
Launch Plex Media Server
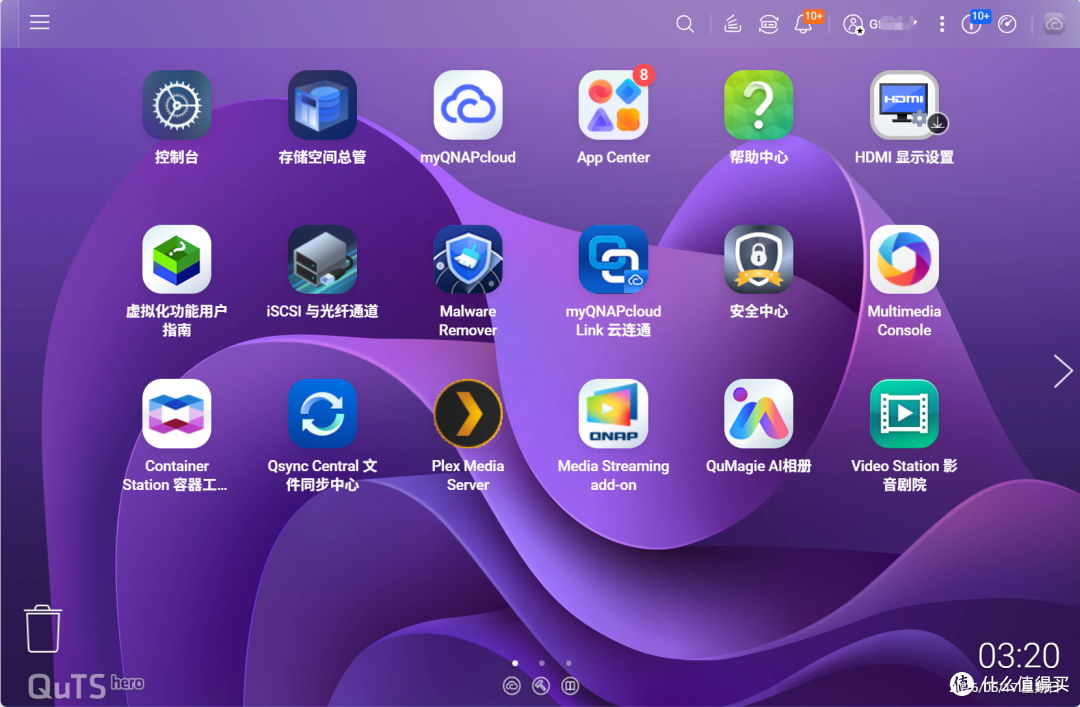(x=468, y=413)
